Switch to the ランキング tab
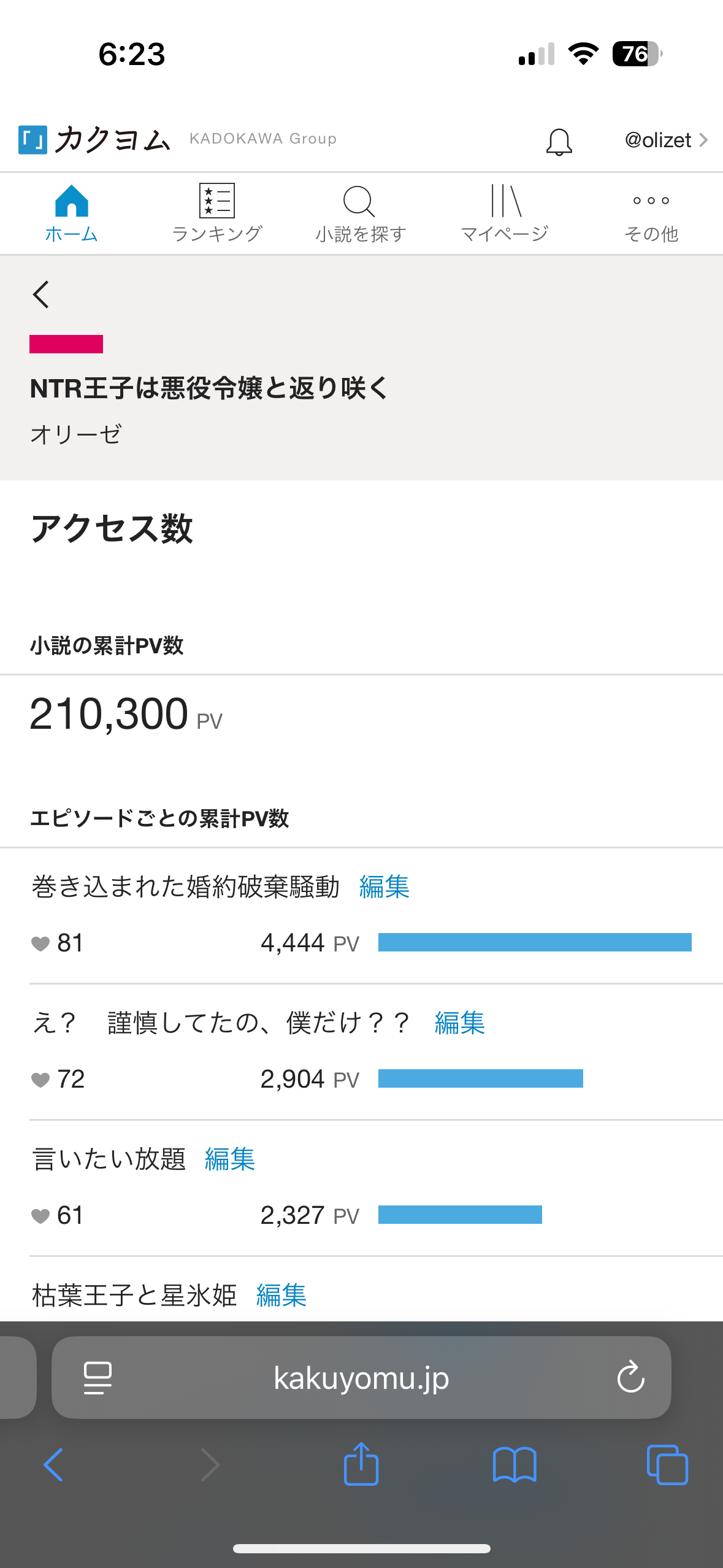723x1568 pixels. pyautogui.click(x=217, y=214)
